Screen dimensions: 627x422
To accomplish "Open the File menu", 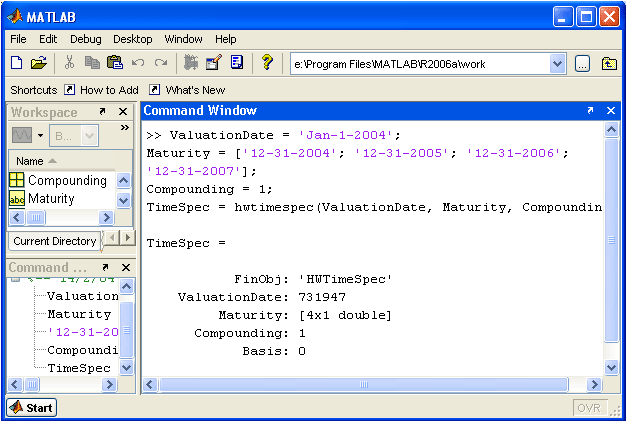I will [18, 39].
